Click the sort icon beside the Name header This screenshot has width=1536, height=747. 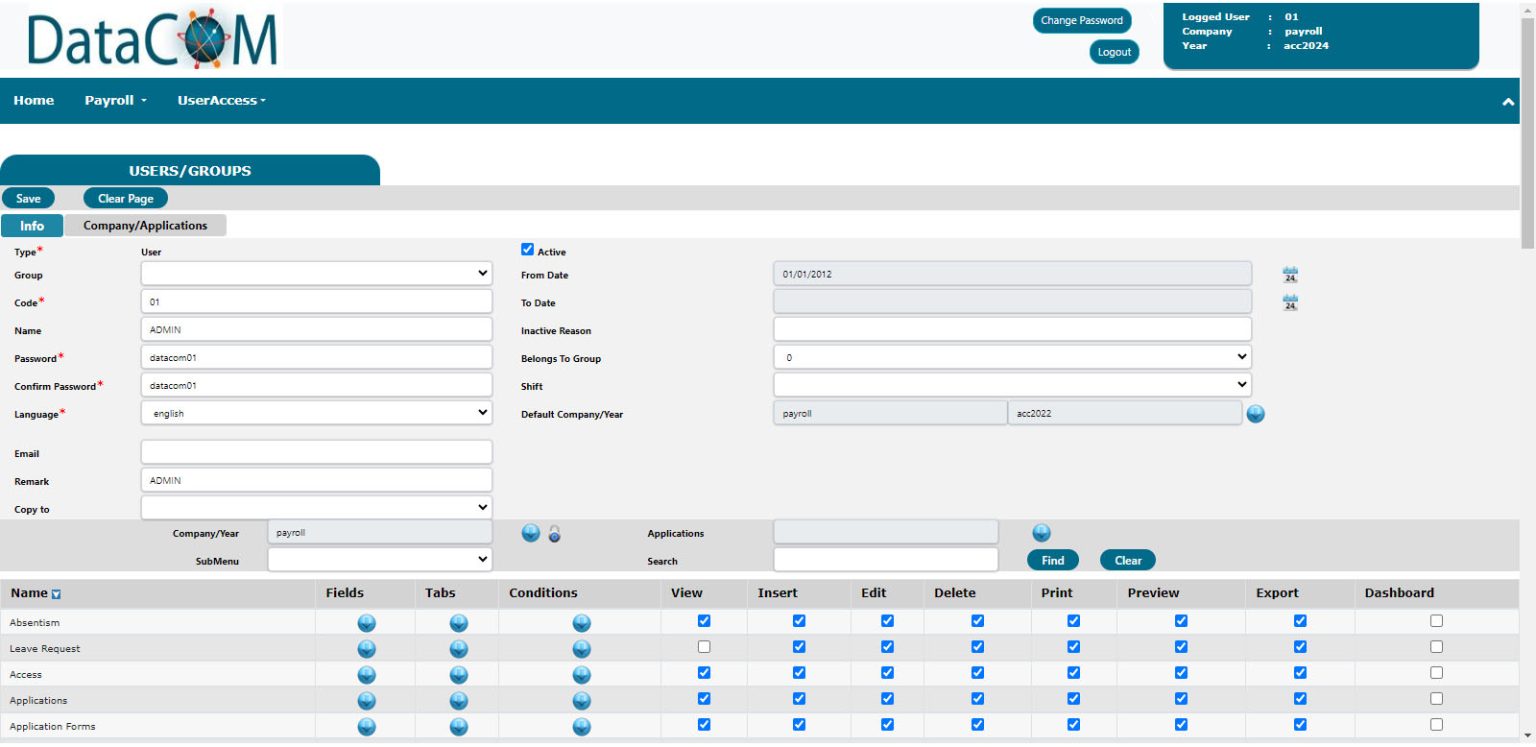point(56,593)
